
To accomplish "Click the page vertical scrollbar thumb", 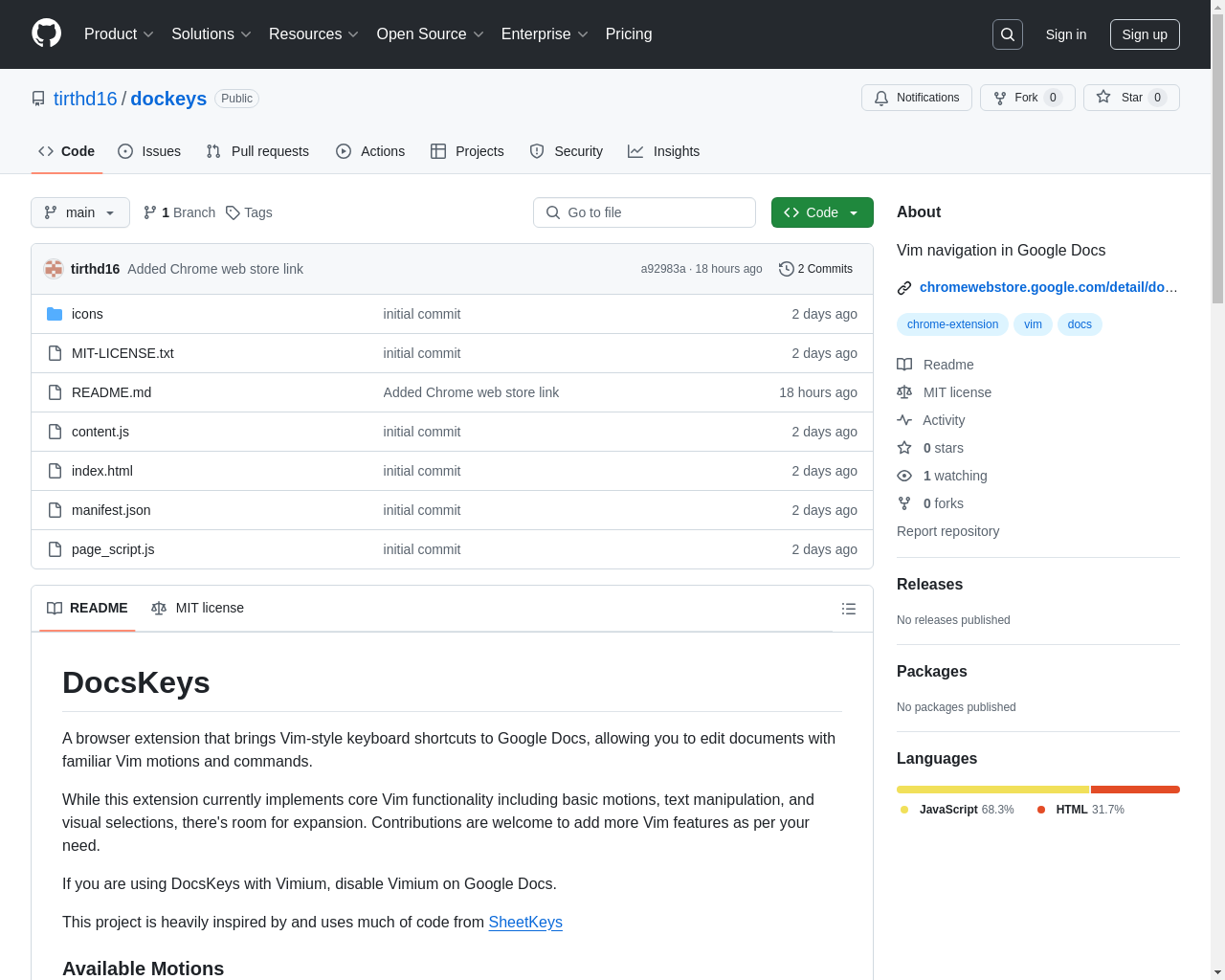I will (1217, 158).
